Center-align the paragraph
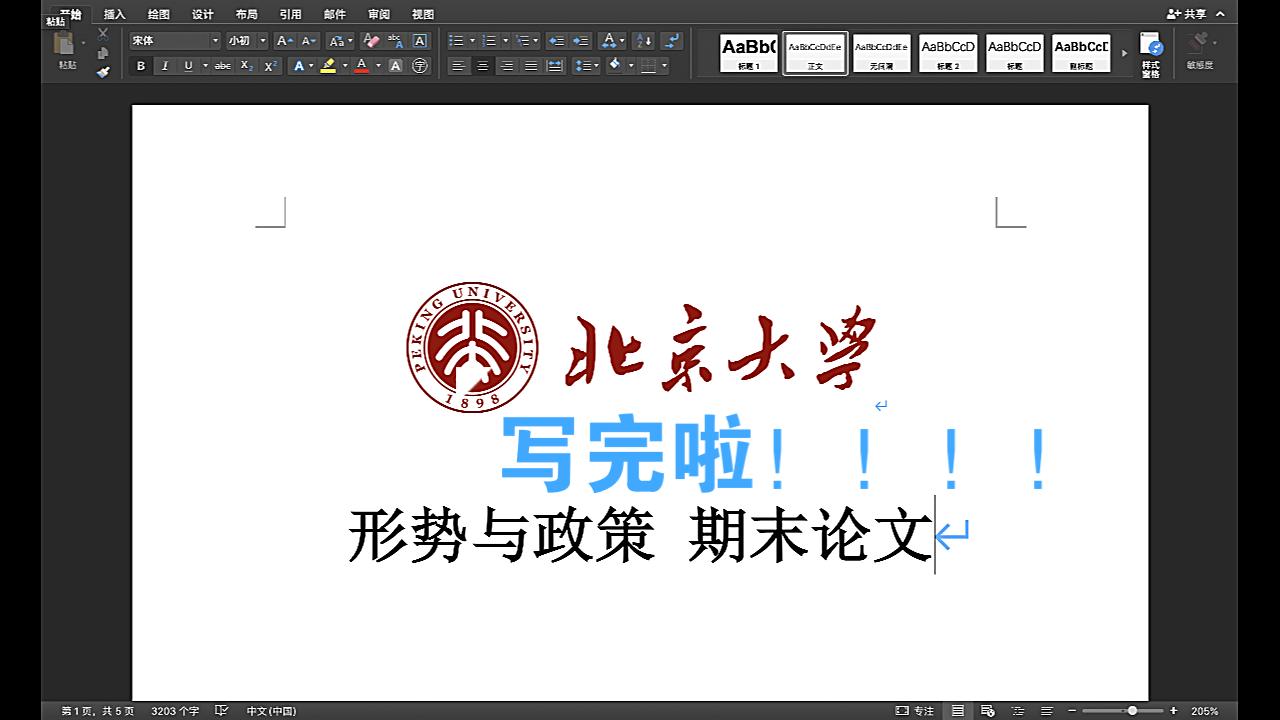1280x720 pixels. click(x=482, y=66)
